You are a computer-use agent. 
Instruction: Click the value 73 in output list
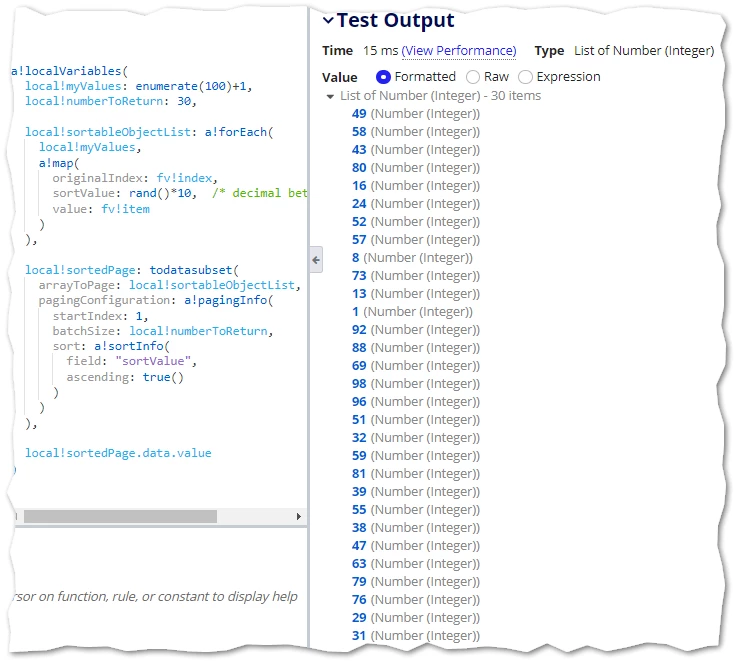coord(359,276)
